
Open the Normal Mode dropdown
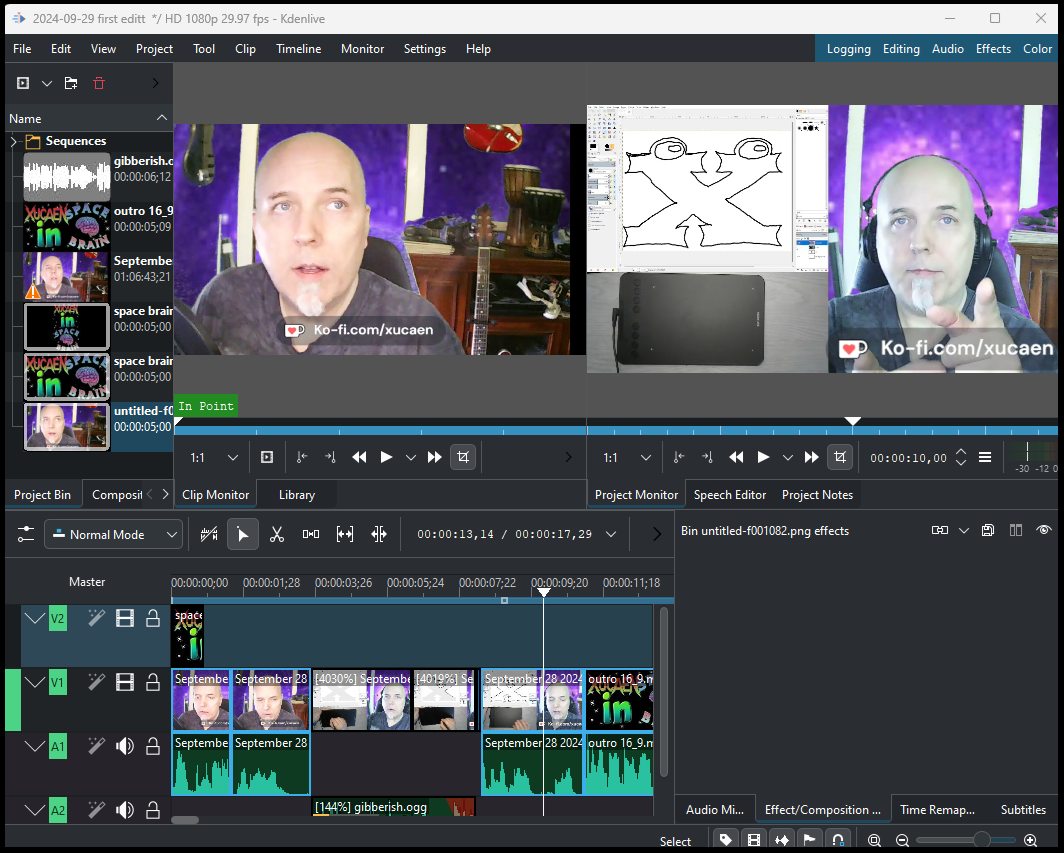[x=113, y=535]
